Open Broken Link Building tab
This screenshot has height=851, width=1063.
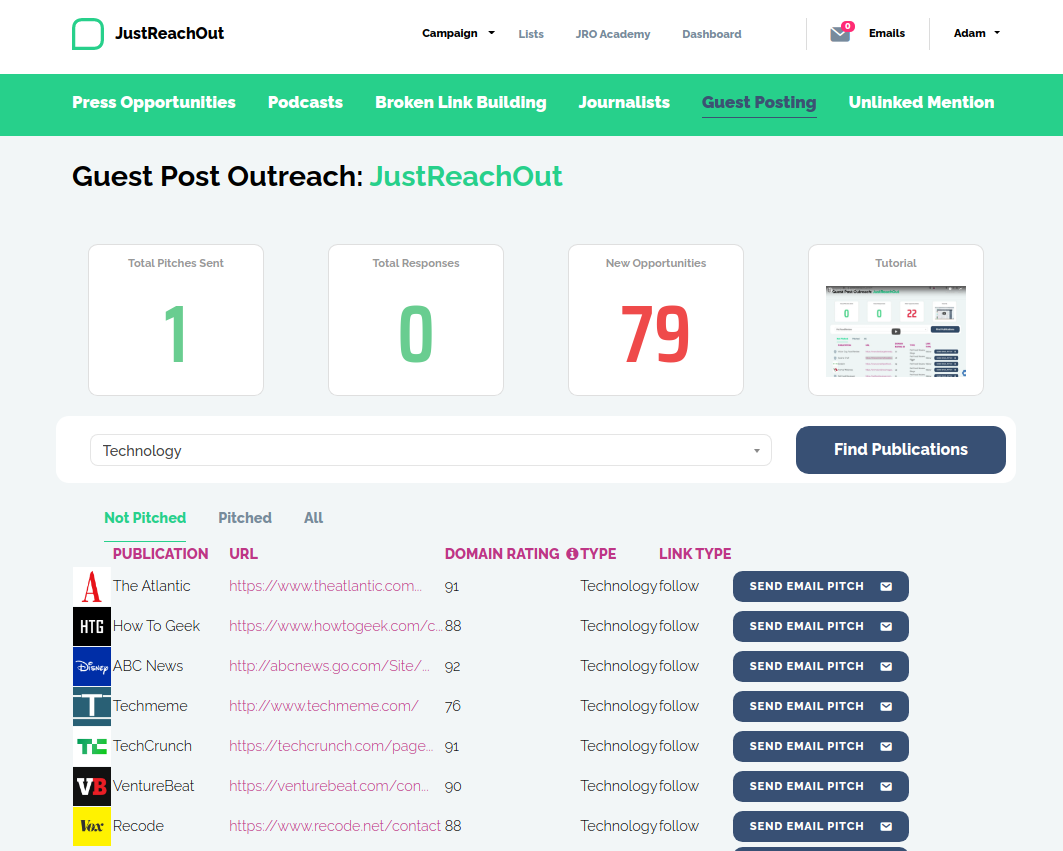click(x=461, y=102)
